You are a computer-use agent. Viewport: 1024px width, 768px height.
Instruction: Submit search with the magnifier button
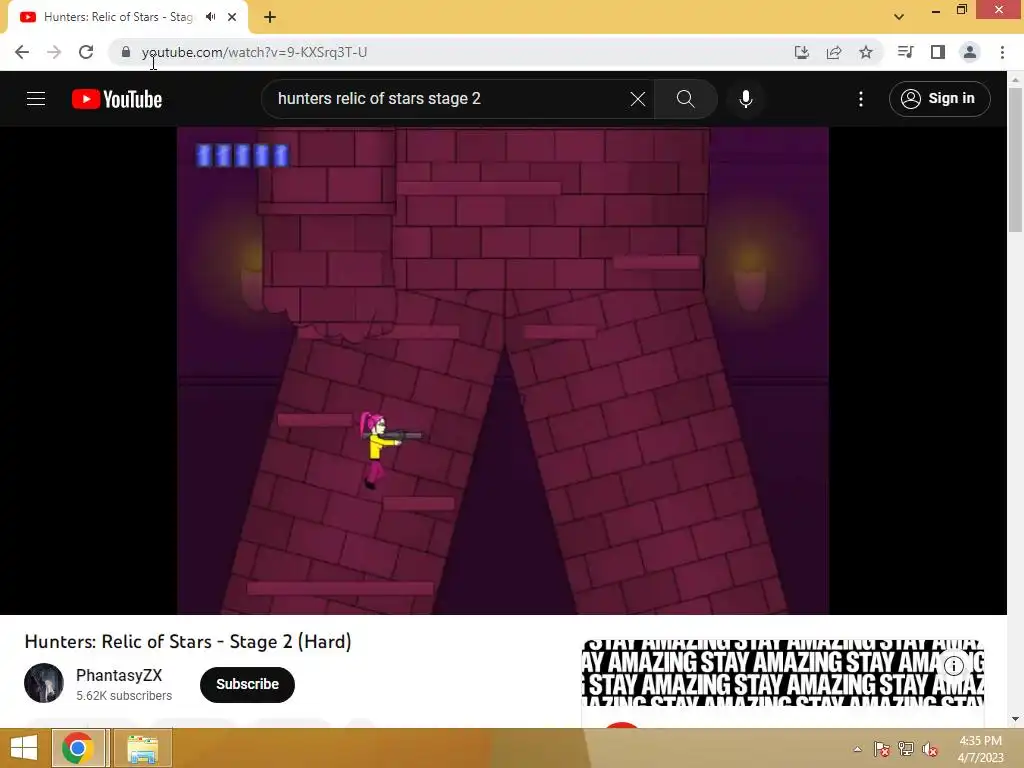(x=686, y=99)
